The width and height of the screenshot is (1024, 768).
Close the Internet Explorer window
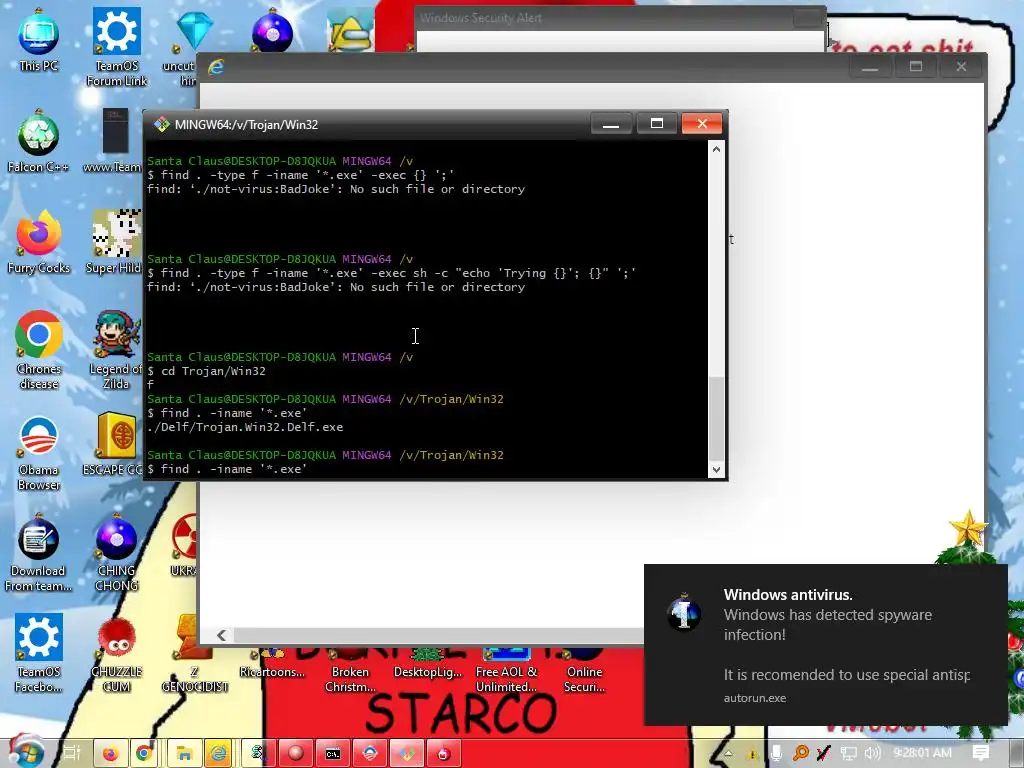961,67
